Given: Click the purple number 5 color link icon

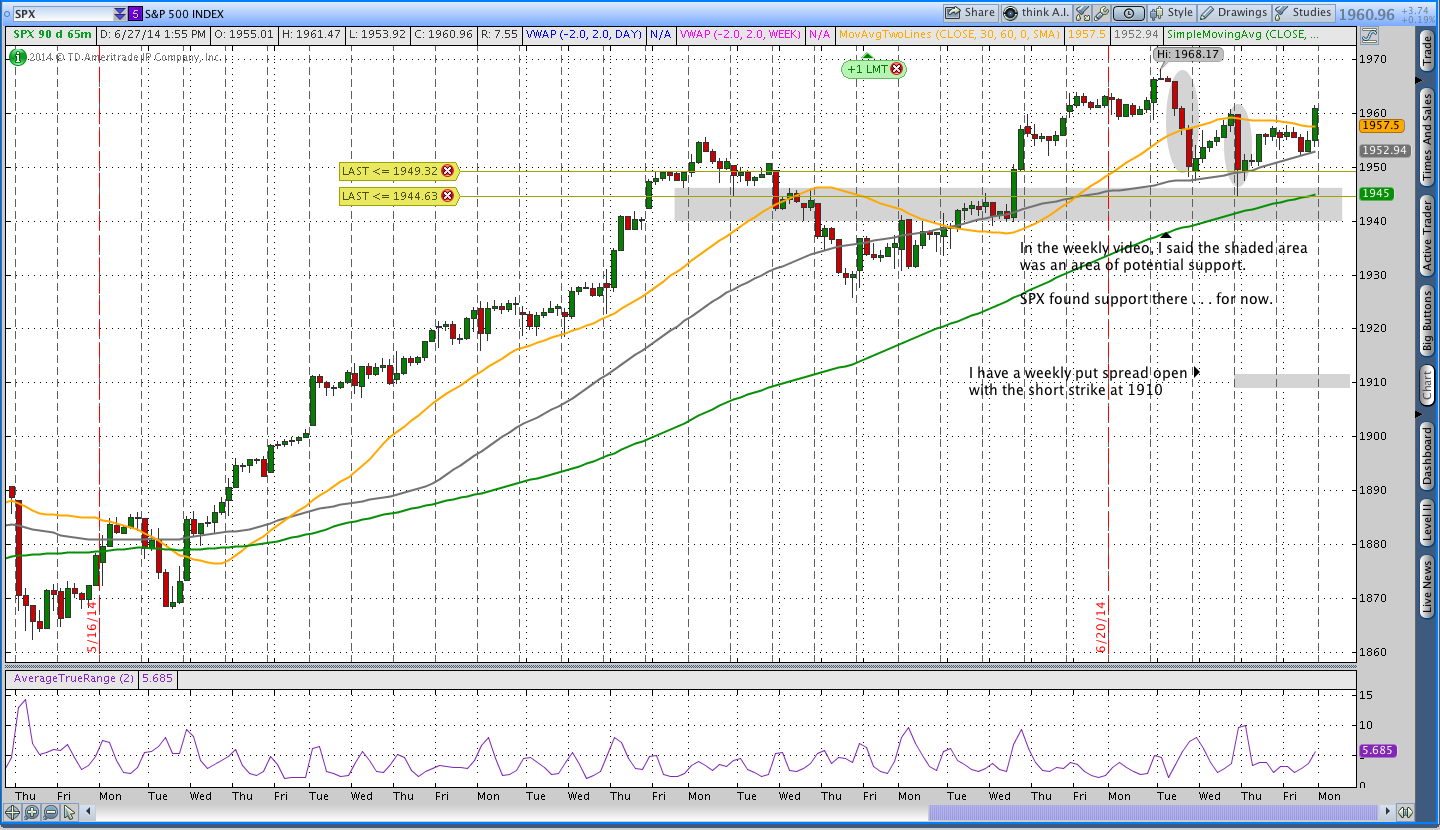Looking at the screenshot, I should 135,14.
